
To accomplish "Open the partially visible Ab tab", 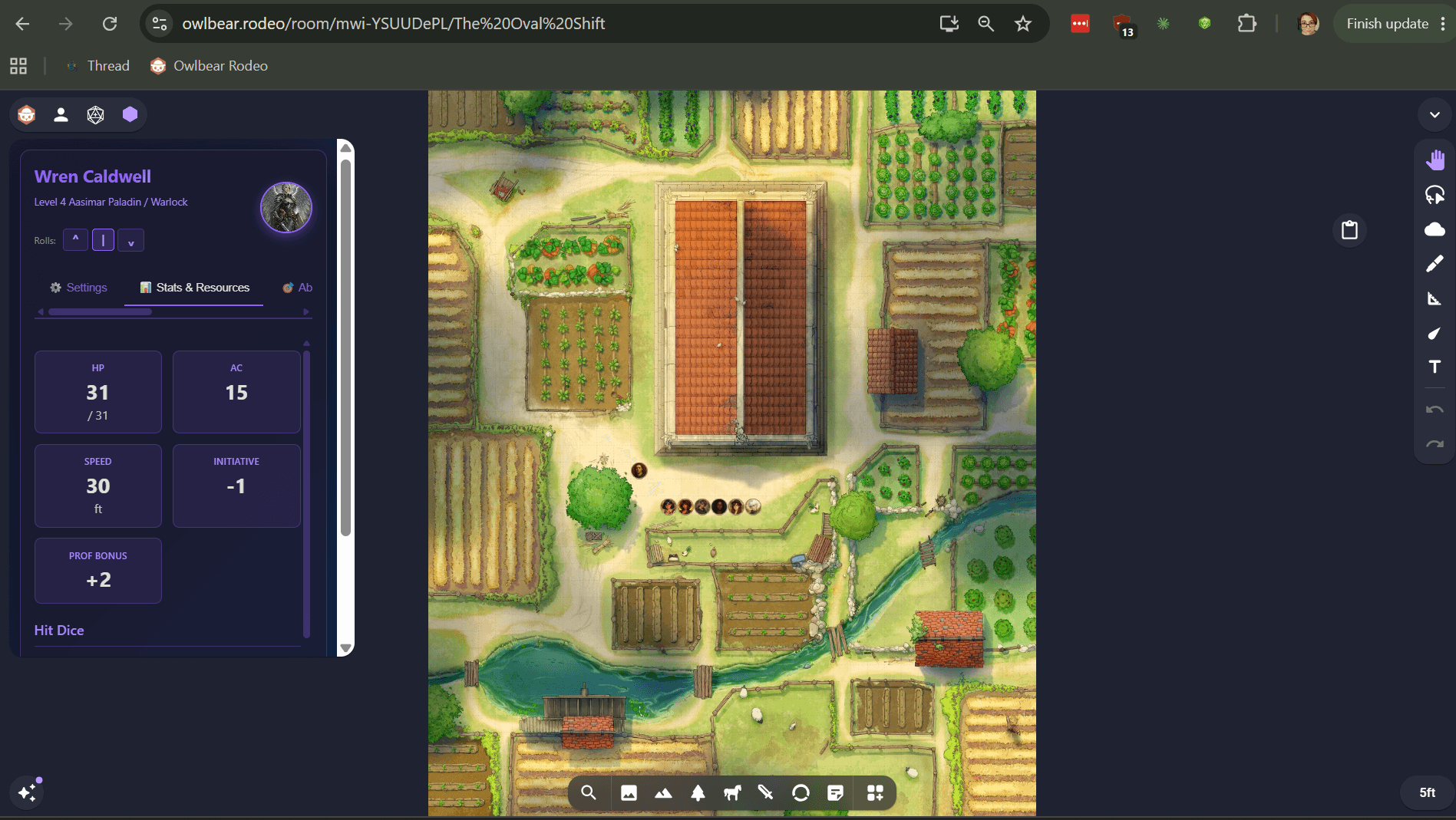I will click(x=297, y=288).
